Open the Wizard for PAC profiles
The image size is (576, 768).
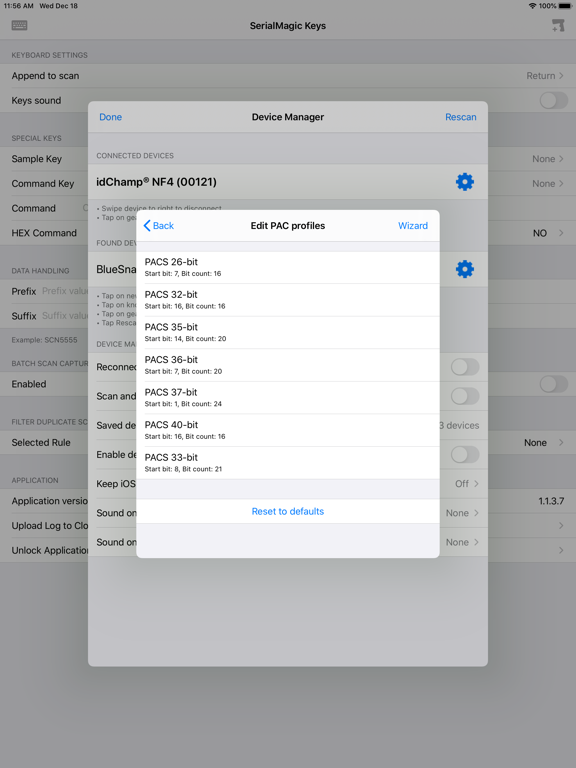(412, 225)
